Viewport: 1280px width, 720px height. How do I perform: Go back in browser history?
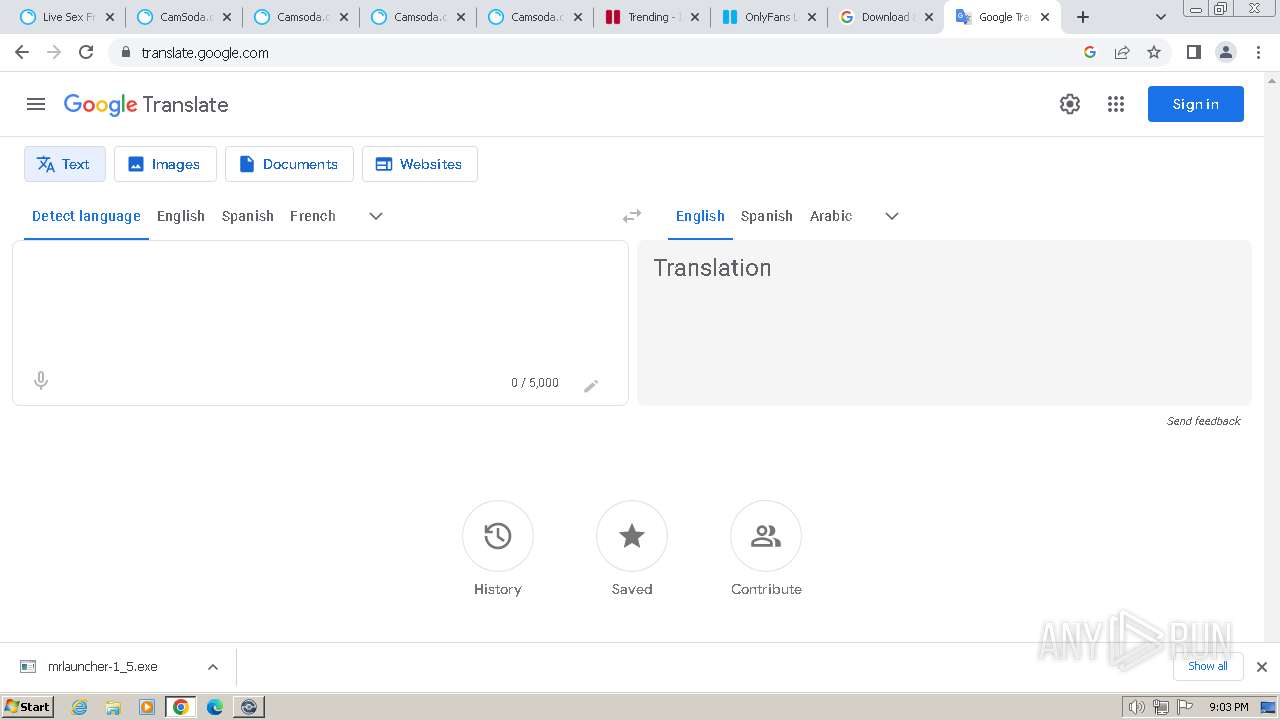point(22,52)
